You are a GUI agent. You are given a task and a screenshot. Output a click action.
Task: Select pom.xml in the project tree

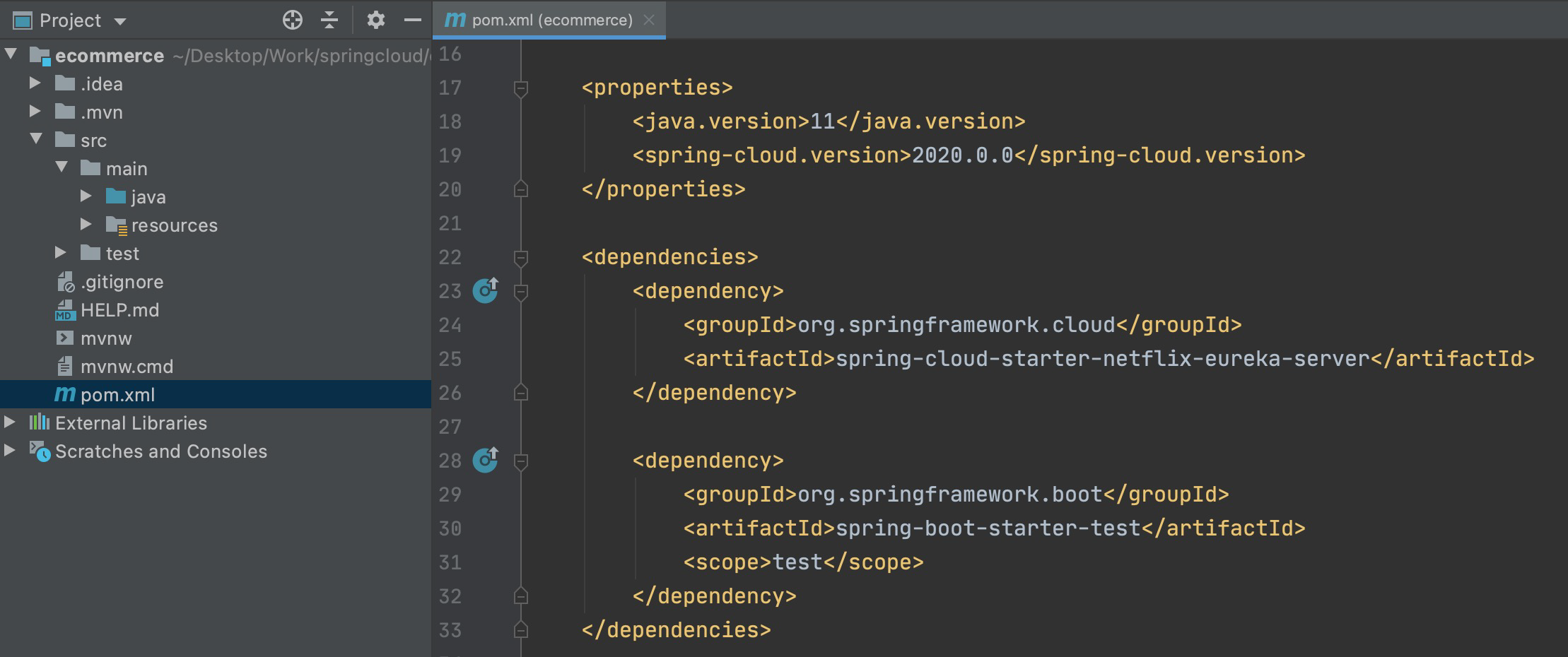[216, 394]
